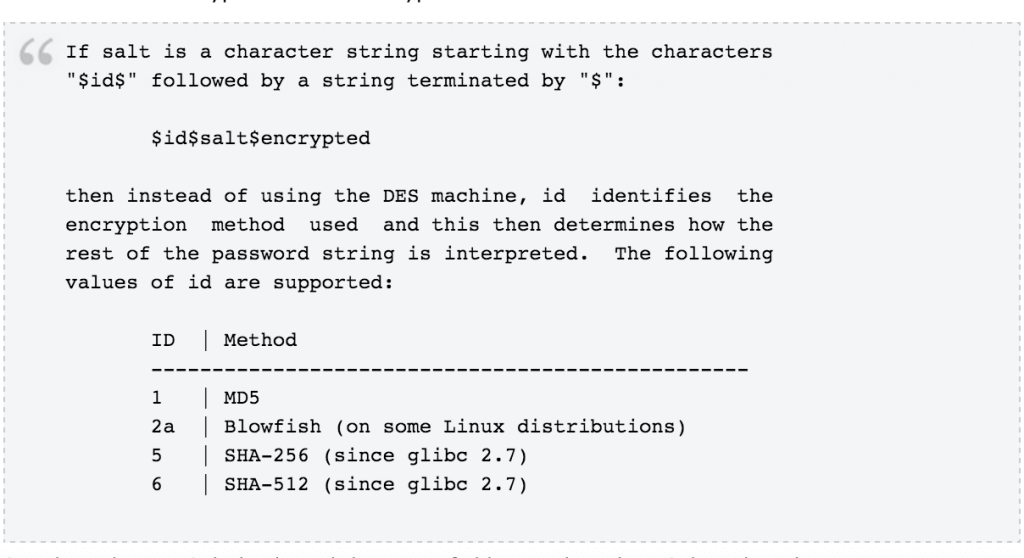Click "values of id are supported:" text
Viewport: 1024px width, 558px height.
tap(229, 283)
